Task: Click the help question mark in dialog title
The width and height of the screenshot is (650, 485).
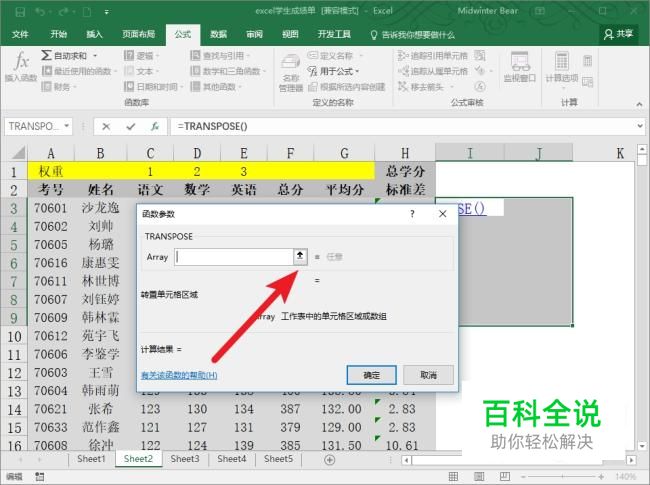Action: click(x=412, y=214)
